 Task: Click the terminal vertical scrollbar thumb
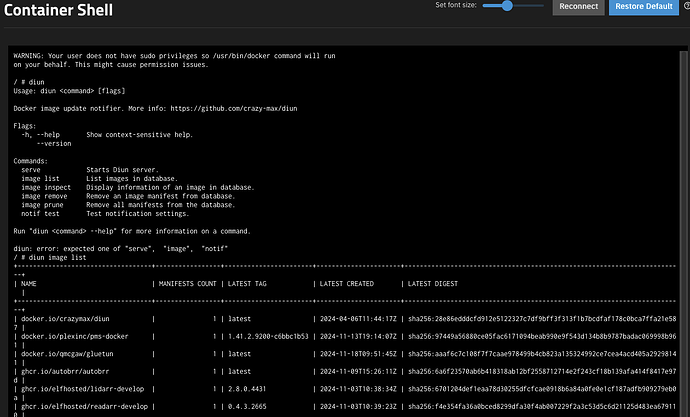(x=683, y=233)
